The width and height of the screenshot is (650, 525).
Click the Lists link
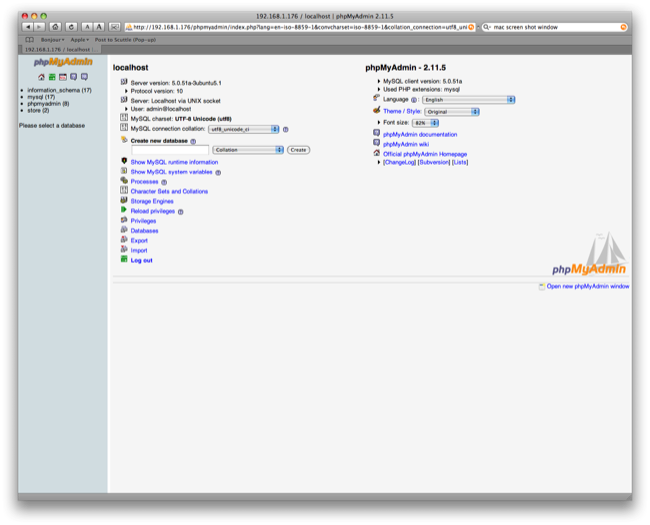point(460,162)
